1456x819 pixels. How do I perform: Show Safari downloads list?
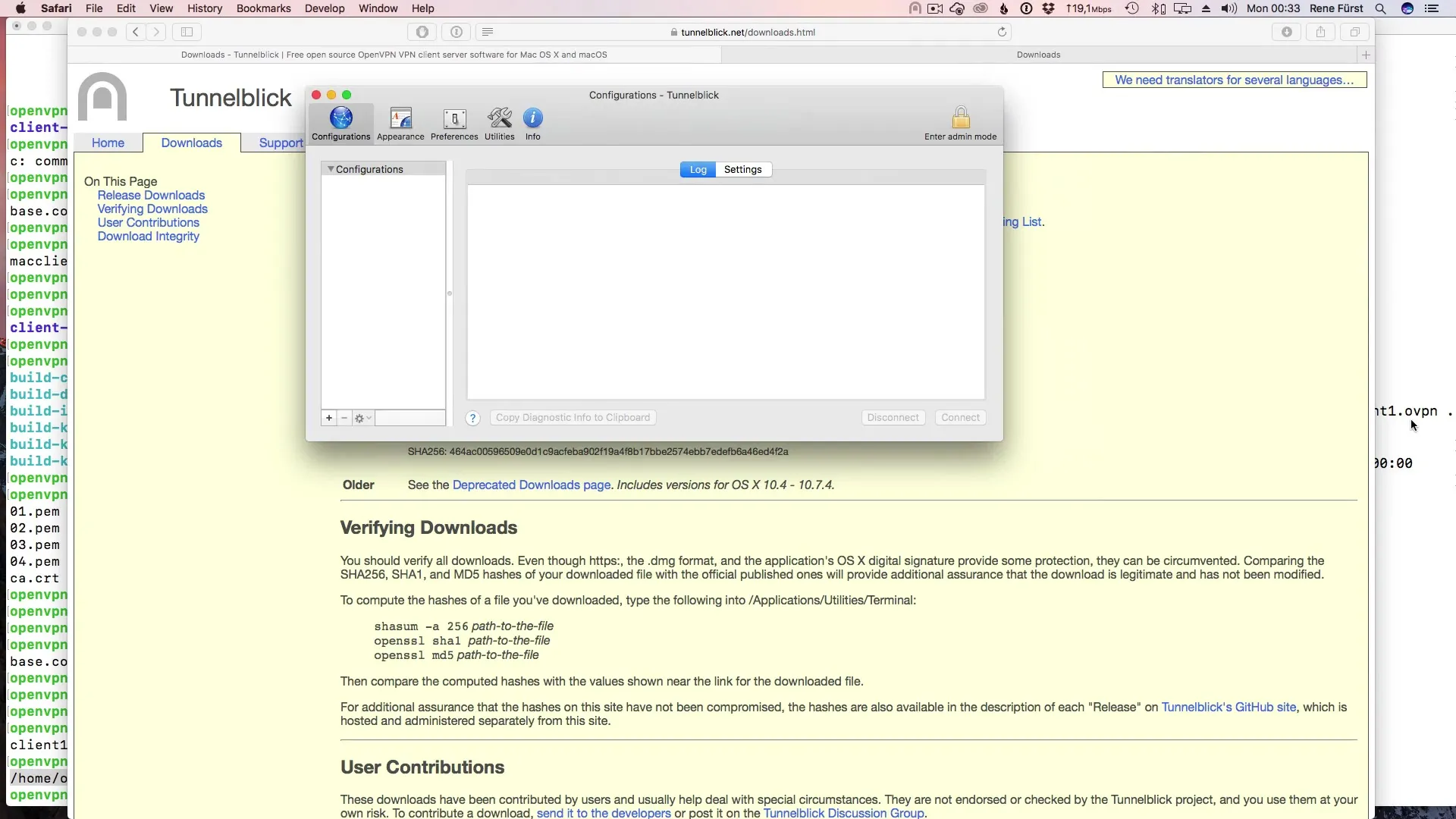coord(1287,32)
